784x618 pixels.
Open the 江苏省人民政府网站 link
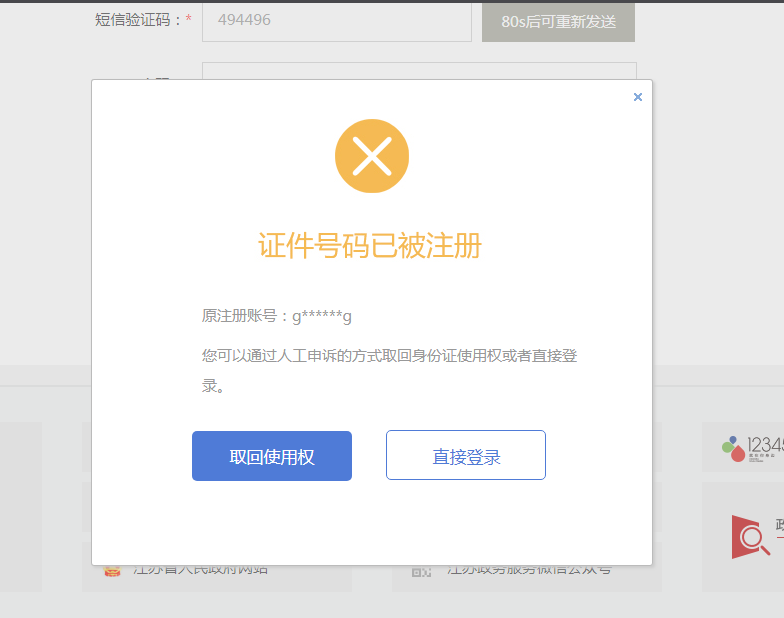coord(200,570)
